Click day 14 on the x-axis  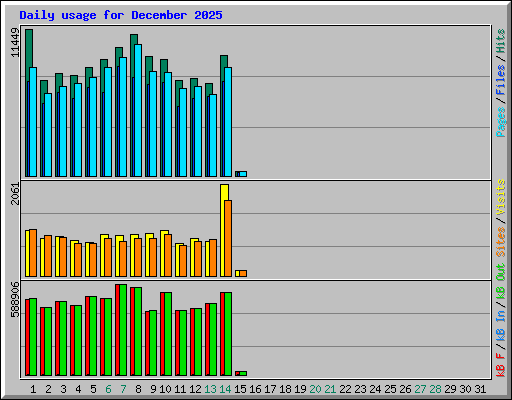(225, 389)
